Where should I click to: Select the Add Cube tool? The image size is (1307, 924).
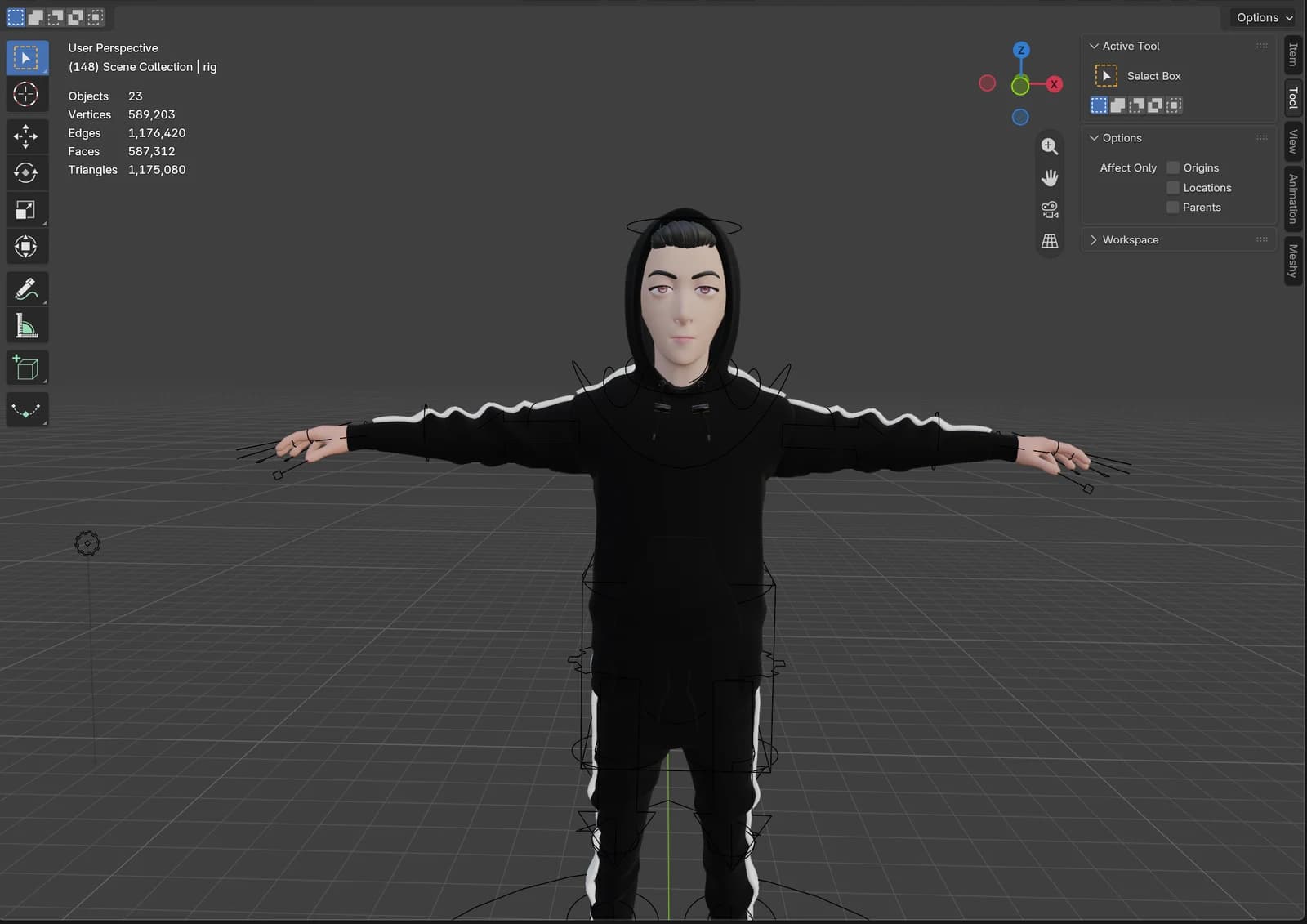pos(26,368)
